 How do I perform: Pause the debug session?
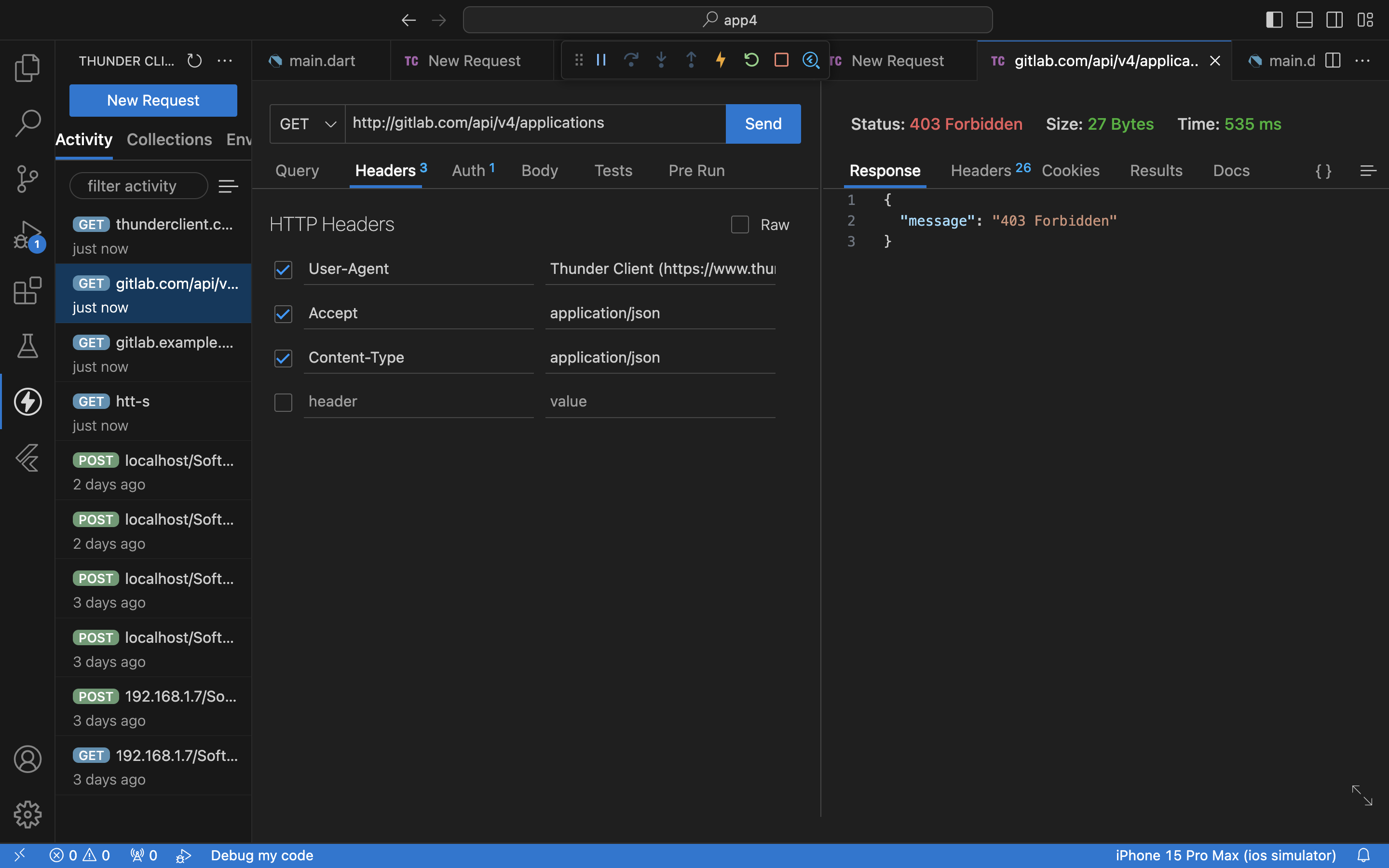(x=601, y=60)
